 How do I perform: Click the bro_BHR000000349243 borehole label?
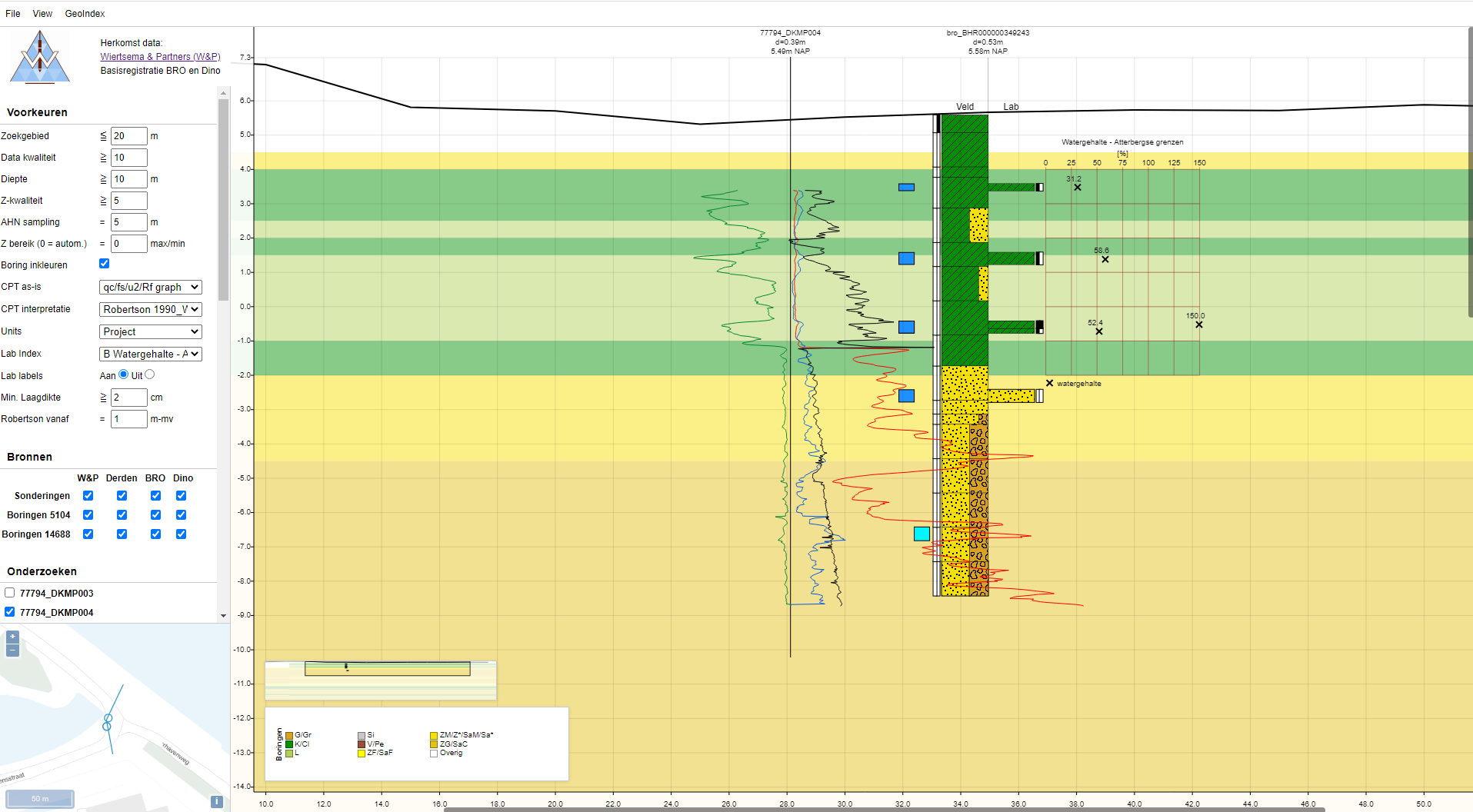[x=988, y=33]
